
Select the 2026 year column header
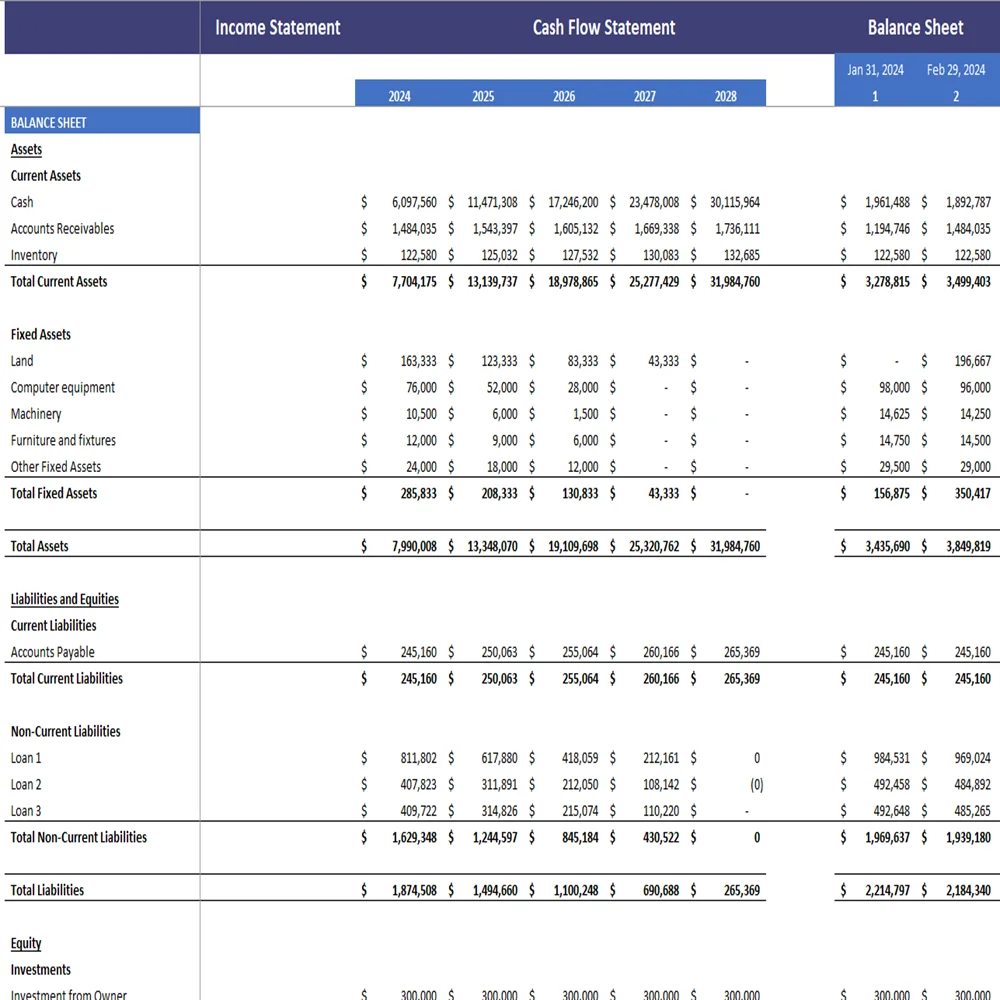[564, 96]
